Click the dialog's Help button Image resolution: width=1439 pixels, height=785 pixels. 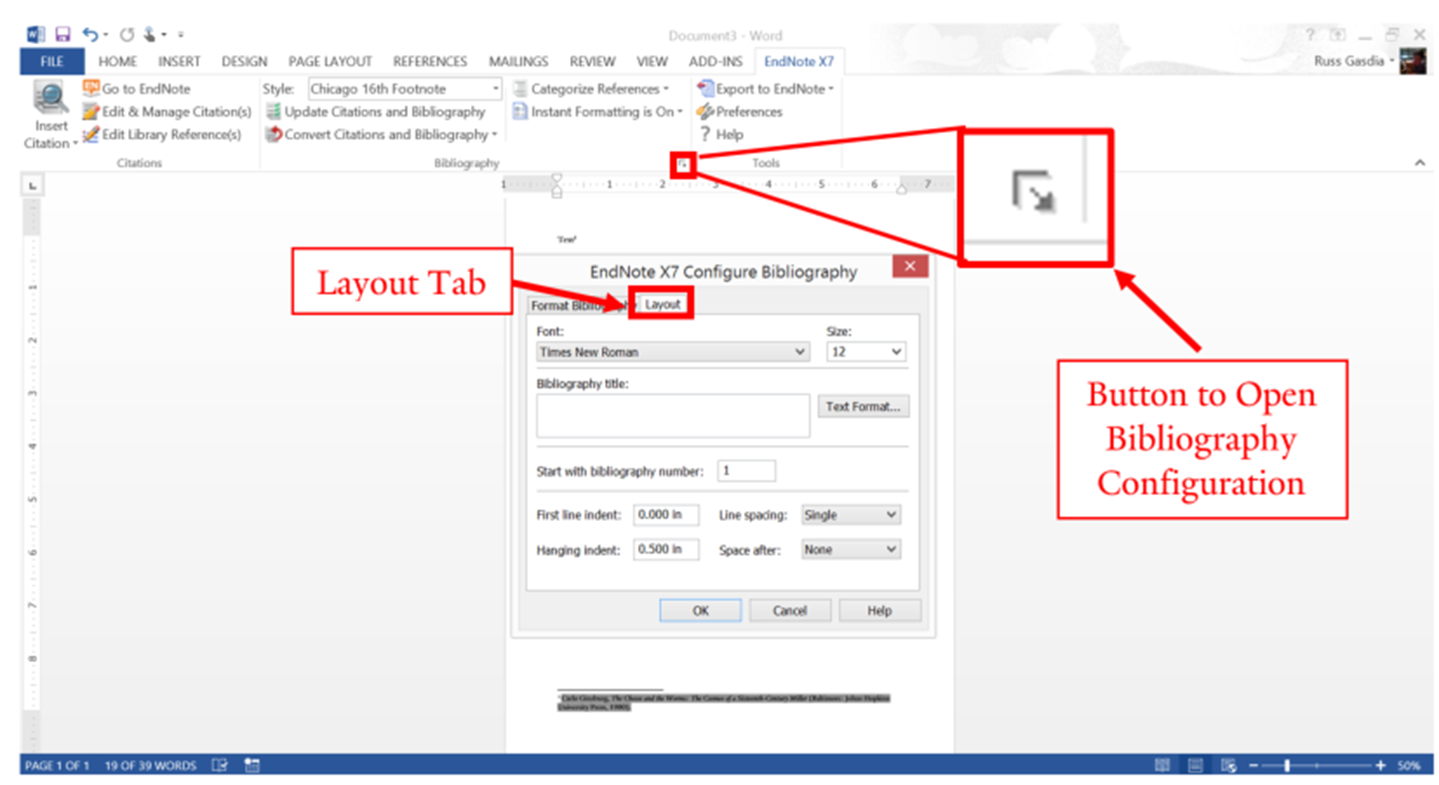click(x=880, y=611)
